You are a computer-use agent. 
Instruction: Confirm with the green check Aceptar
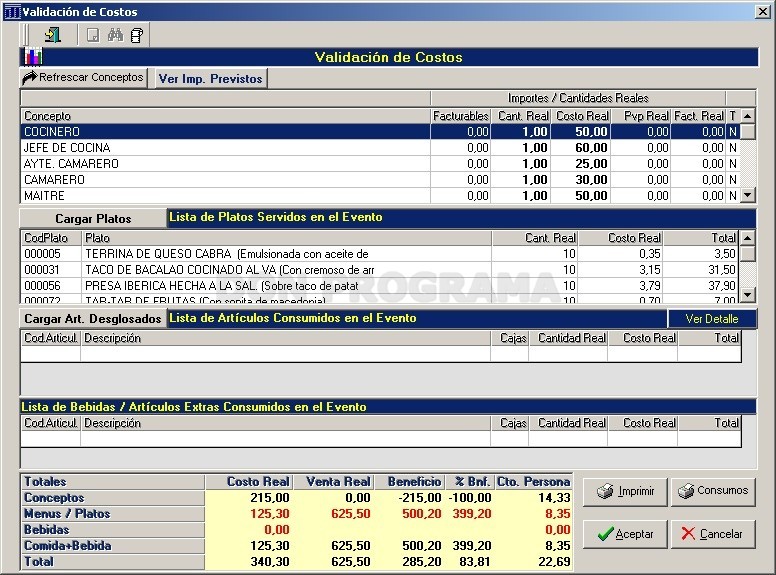point(625,534)
